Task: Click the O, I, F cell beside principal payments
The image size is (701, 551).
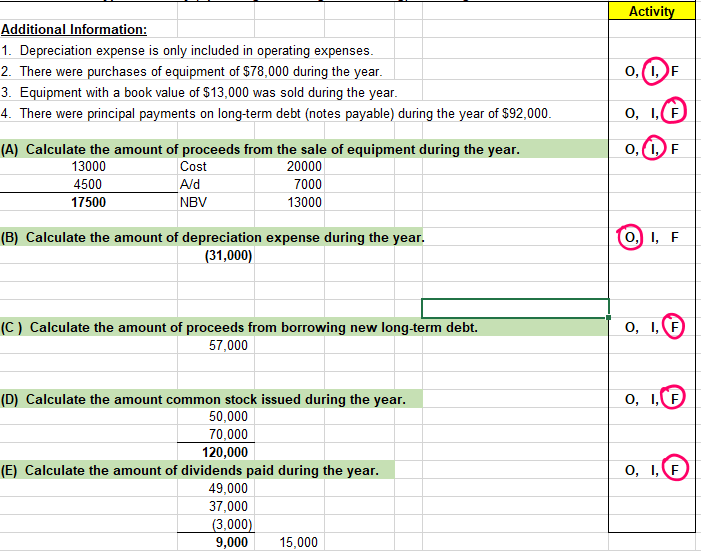Action: point(652,113)
